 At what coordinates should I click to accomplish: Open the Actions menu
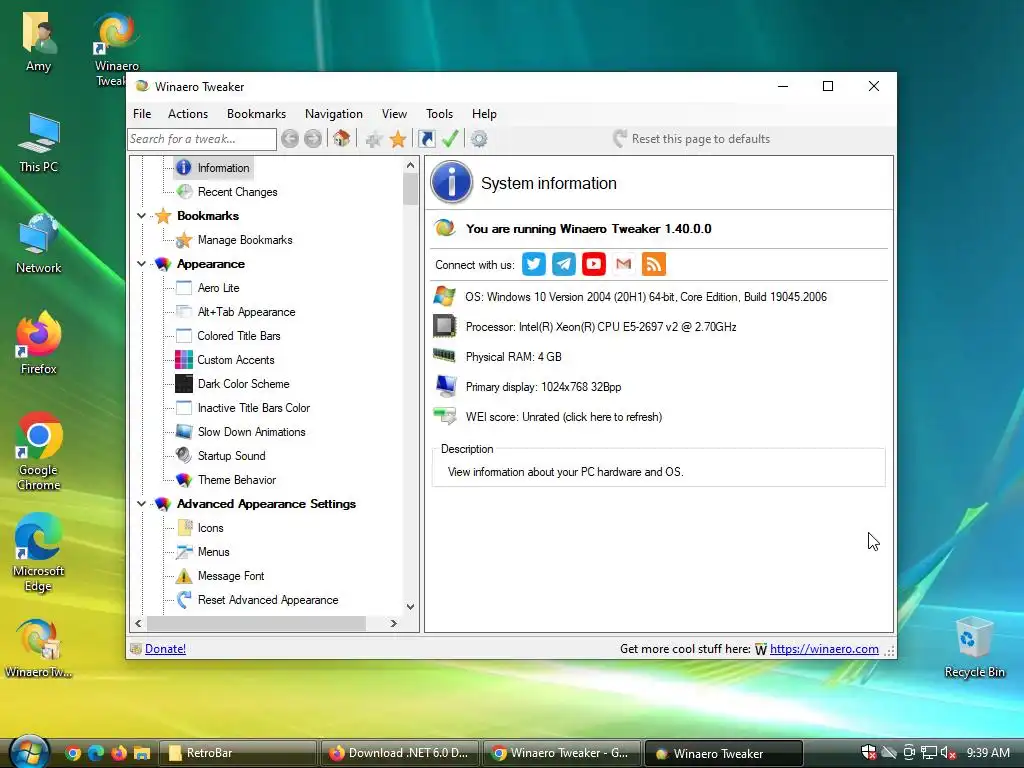188,114
